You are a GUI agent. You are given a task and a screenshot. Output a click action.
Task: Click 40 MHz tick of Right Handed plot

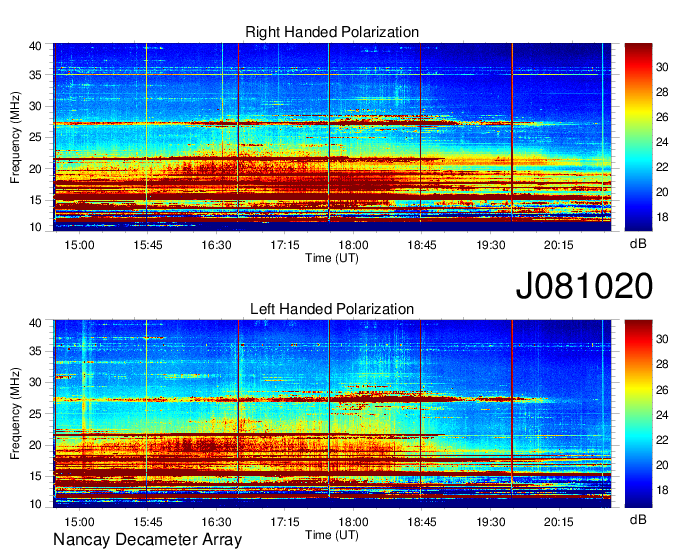coord(36,46)
